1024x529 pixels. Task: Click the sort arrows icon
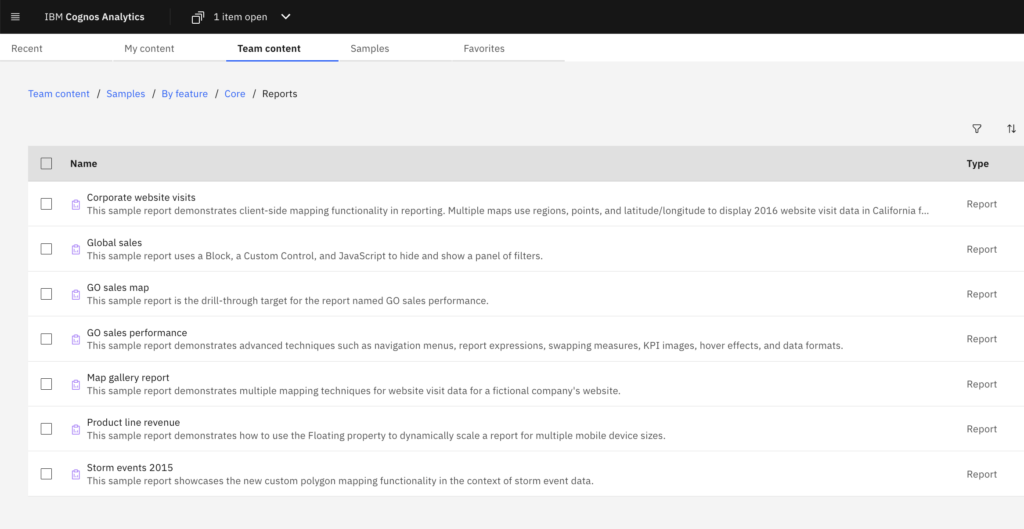click(x=1011, y=129)
